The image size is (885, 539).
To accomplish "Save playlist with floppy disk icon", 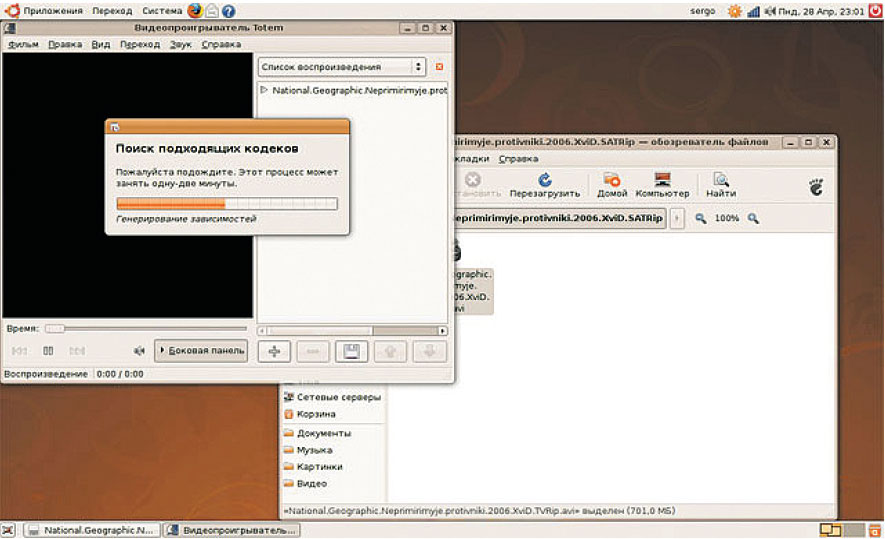I will click(x=351, y=351).
